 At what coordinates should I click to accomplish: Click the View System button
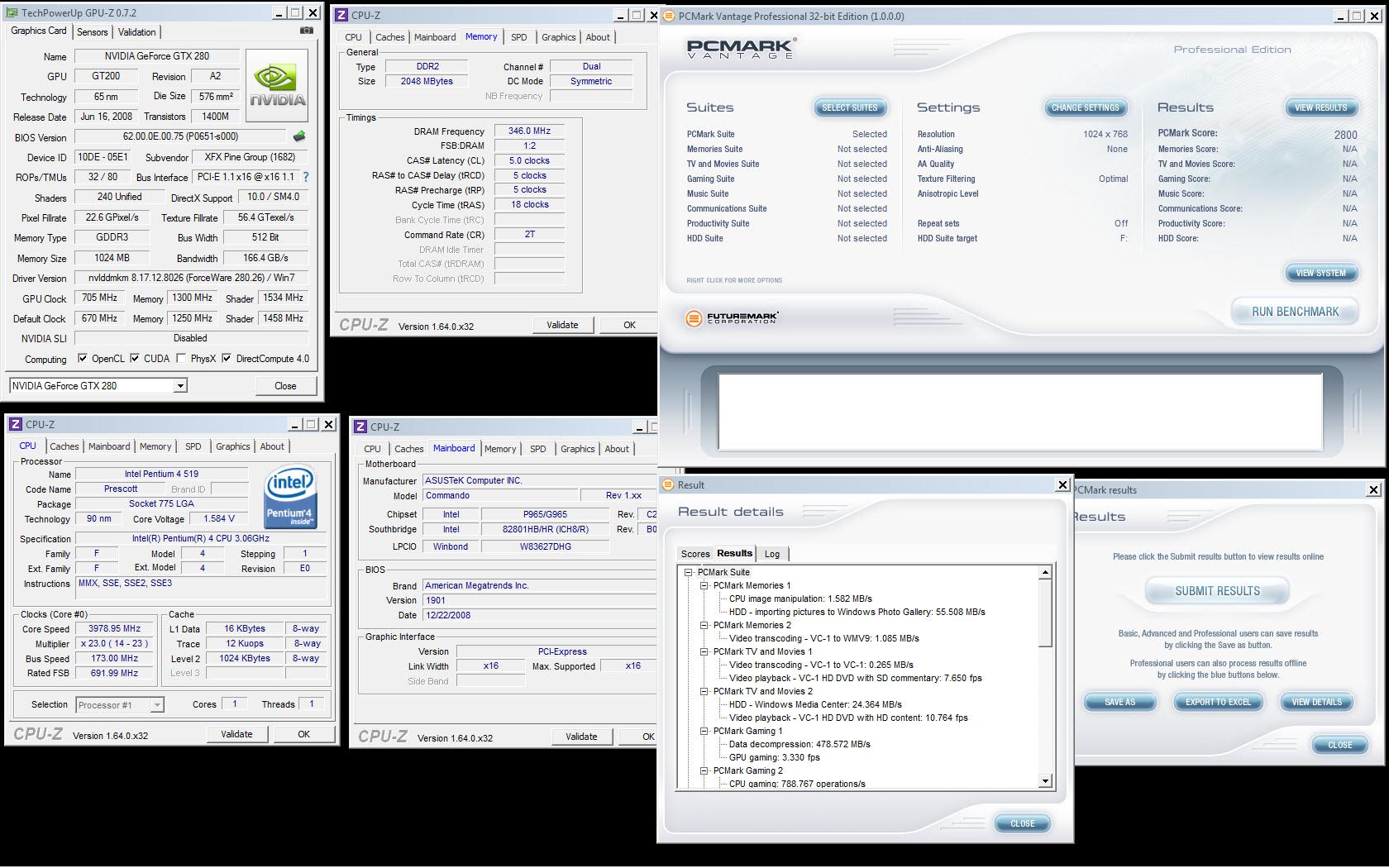point(1320,273)
